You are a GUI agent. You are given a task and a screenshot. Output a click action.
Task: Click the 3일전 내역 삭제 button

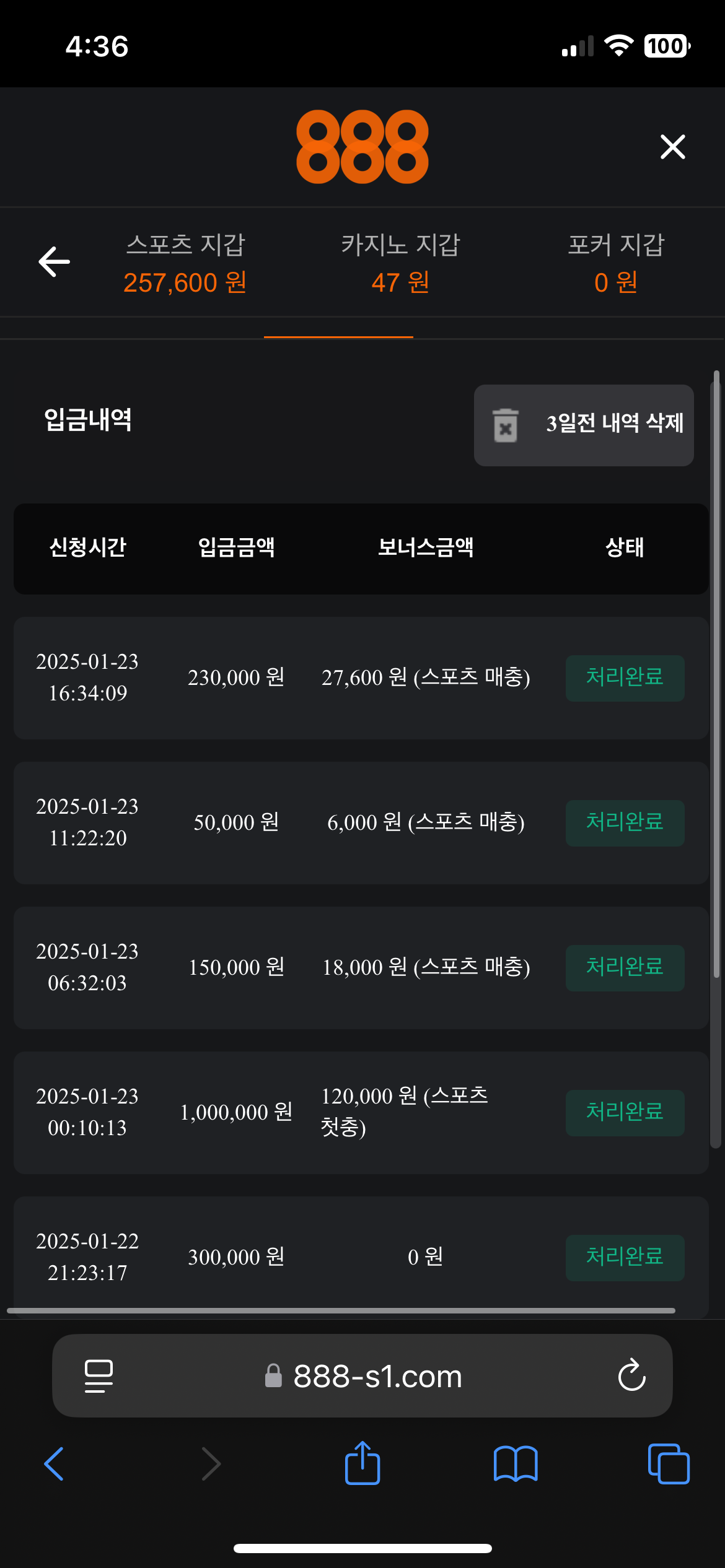(584, 425)
